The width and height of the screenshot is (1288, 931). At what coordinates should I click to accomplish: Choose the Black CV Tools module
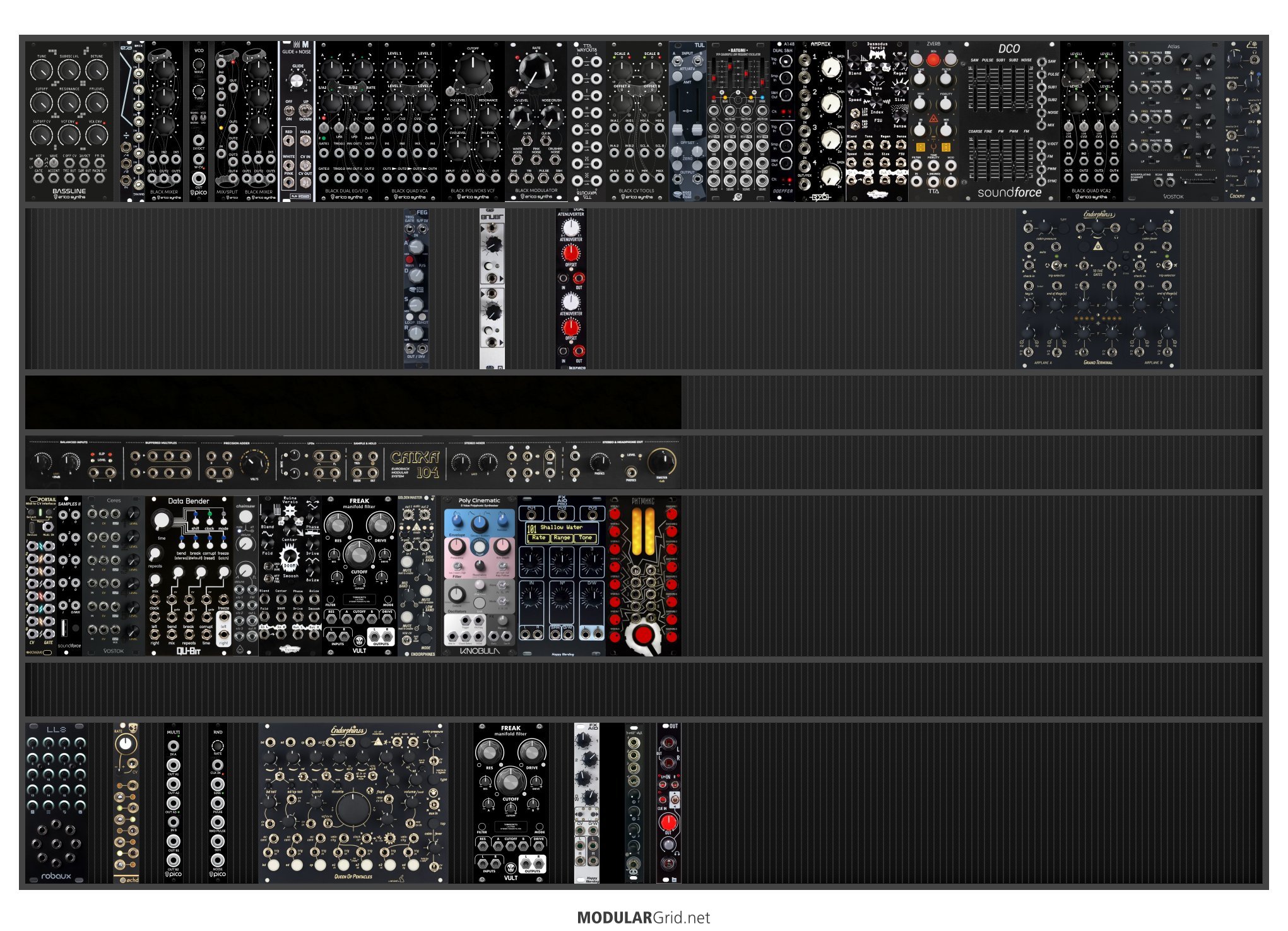[x=637, y=122]
